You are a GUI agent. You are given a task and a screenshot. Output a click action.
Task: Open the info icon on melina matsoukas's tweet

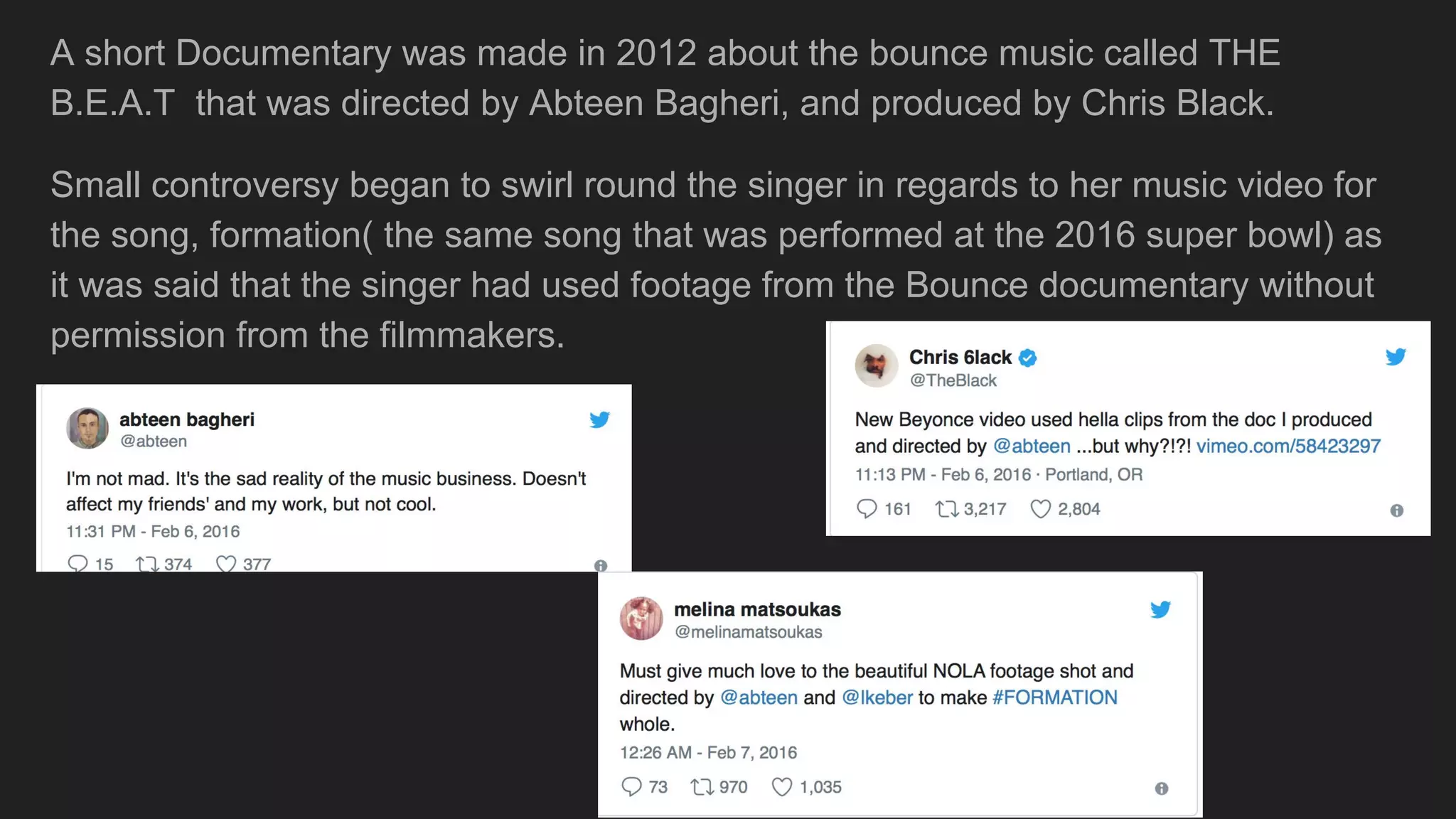(1161, 788)
